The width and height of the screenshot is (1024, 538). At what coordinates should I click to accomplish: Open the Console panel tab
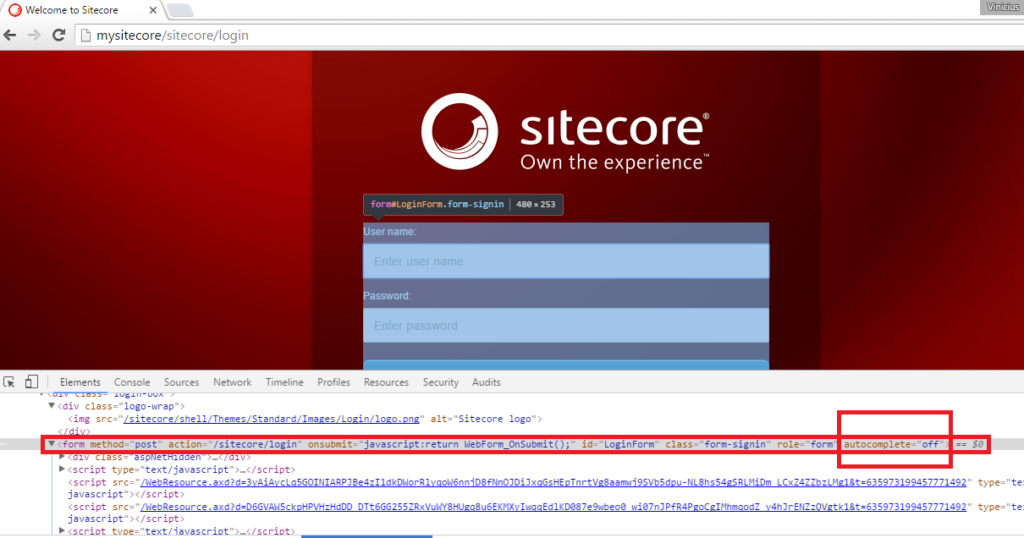[132, 383]
